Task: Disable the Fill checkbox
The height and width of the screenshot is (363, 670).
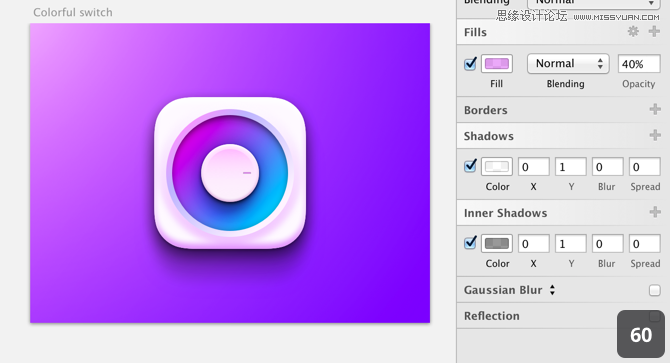Action: click(x=470, y=64)
